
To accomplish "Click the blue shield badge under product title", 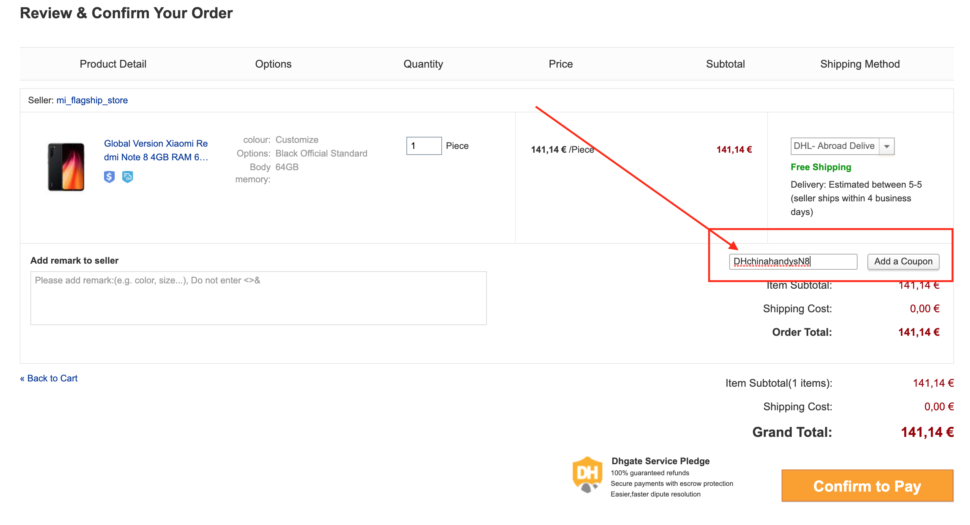I will click(109, 177).
